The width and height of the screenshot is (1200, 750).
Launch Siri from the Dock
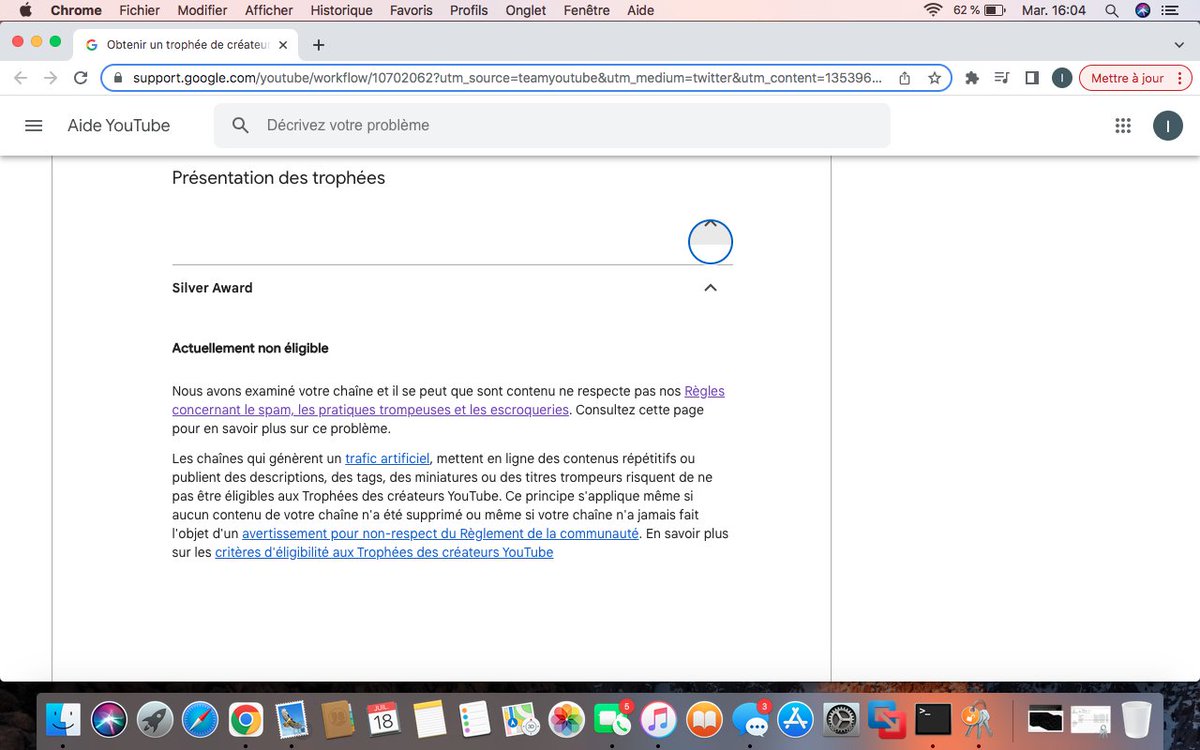pos(109,719)
